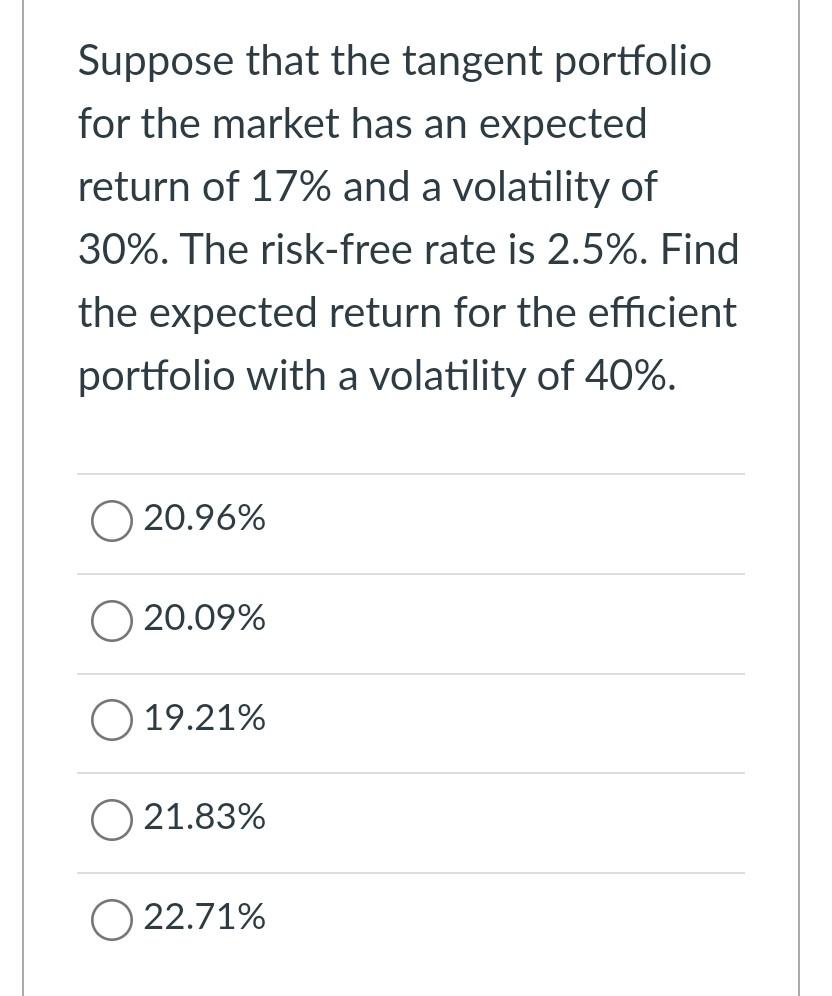832x996 pixels.
Task: Click the 22.71% answer label text
Action: point(204,917)
